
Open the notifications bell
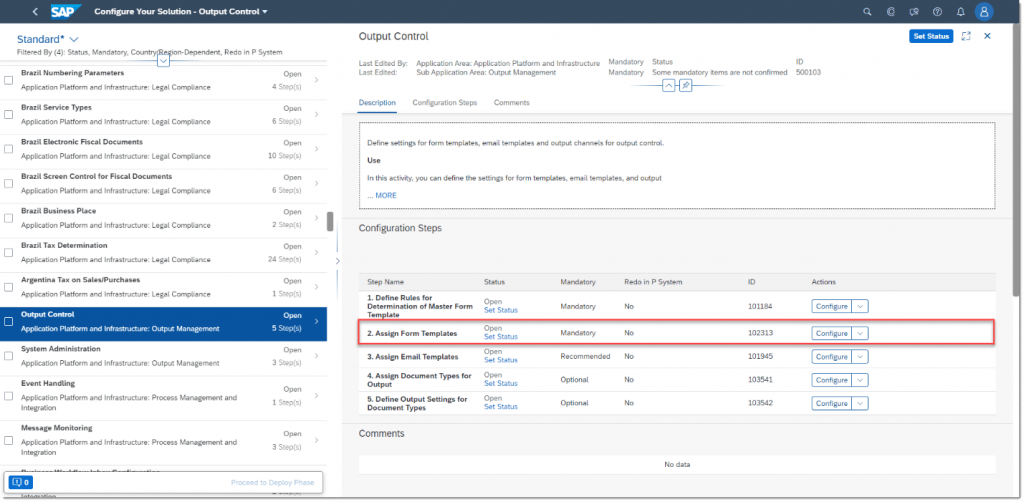[x=961, y=12]
